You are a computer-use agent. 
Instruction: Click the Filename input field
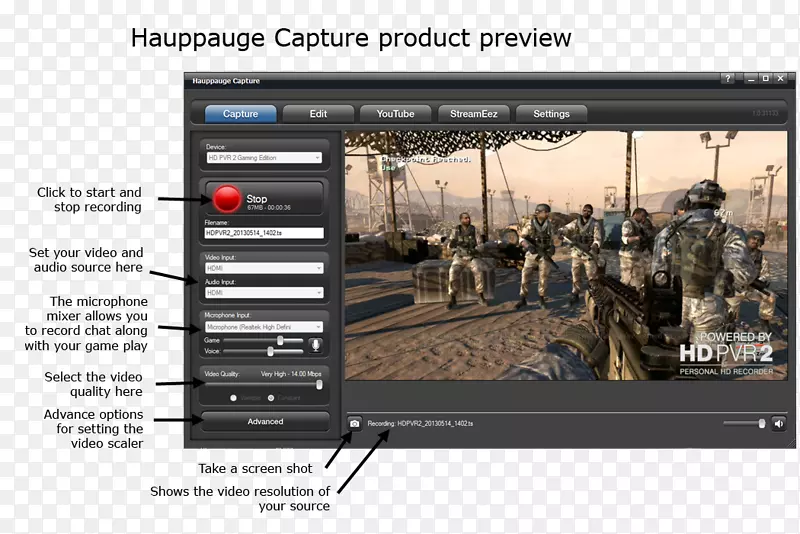point(264,233)
